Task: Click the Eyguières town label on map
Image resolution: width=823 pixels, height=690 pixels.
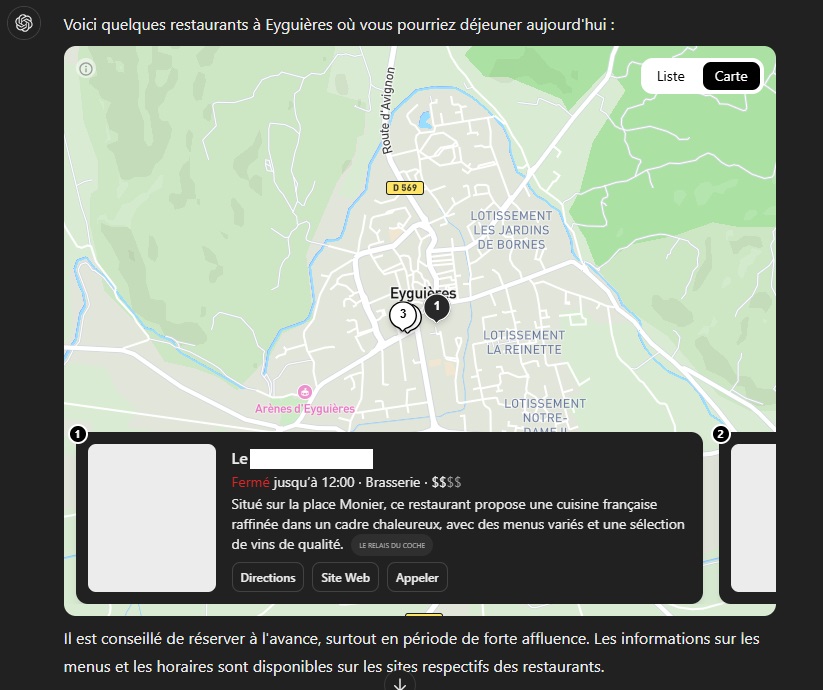Action: tap(422, 293)
